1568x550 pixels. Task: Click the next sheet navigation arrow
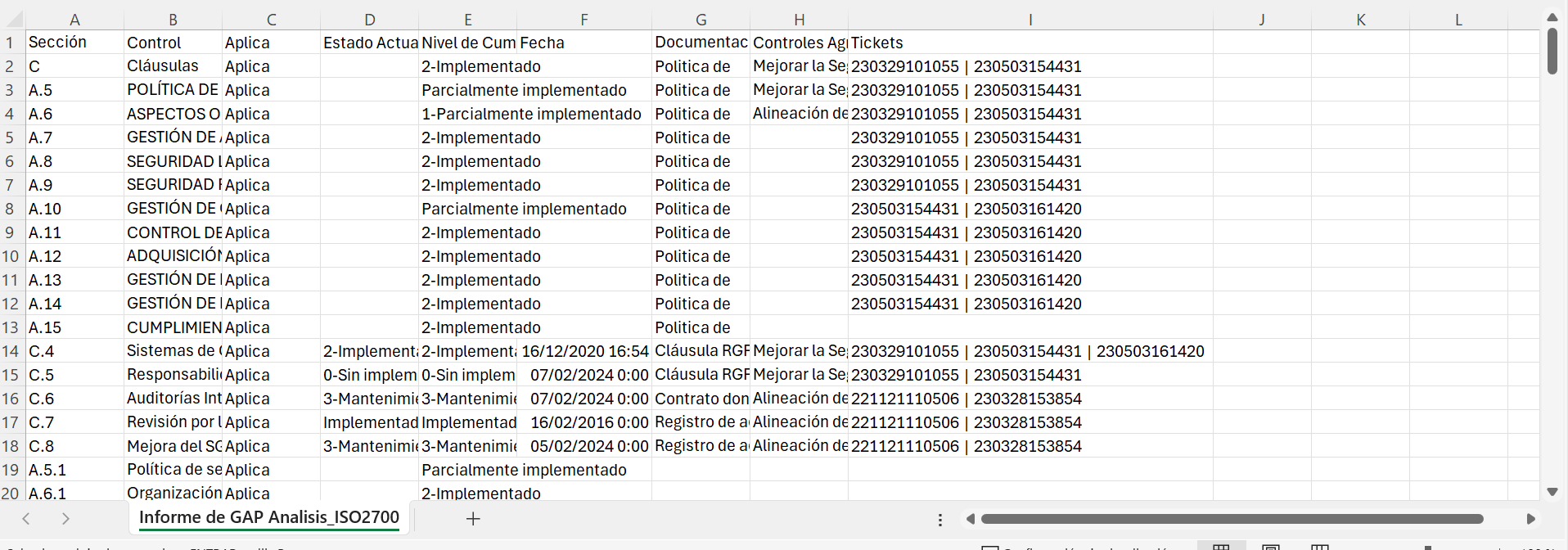click(65, 519)
